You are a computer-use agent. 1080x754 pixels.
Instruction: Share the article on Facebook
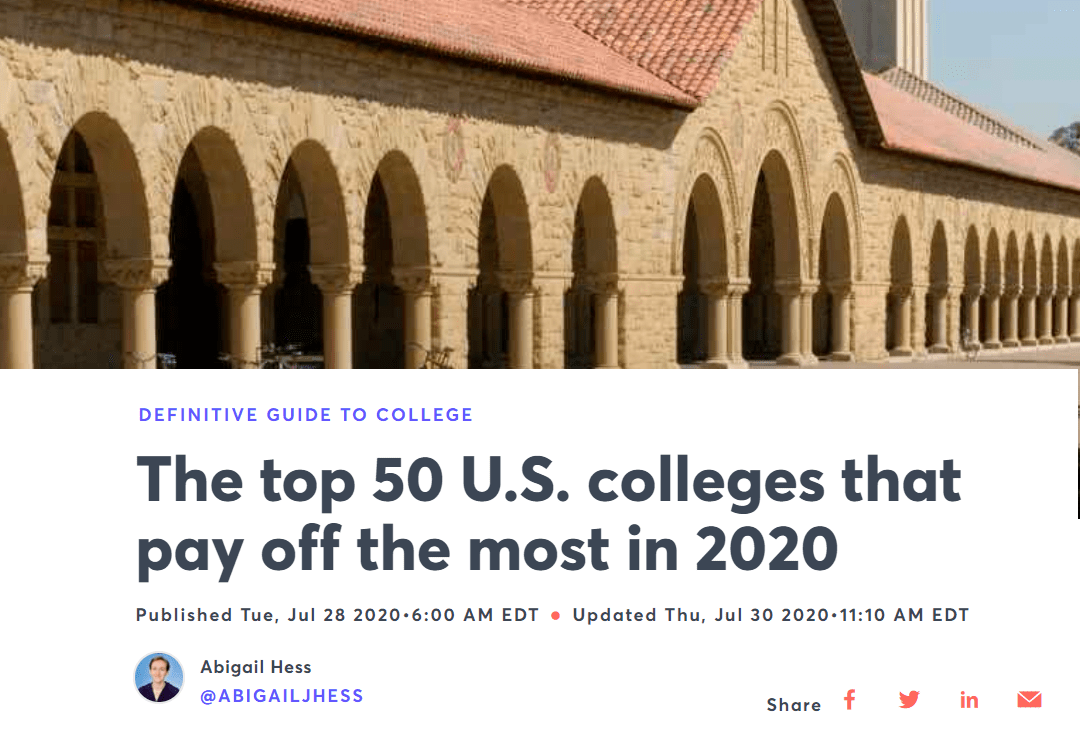coord(850,700)
